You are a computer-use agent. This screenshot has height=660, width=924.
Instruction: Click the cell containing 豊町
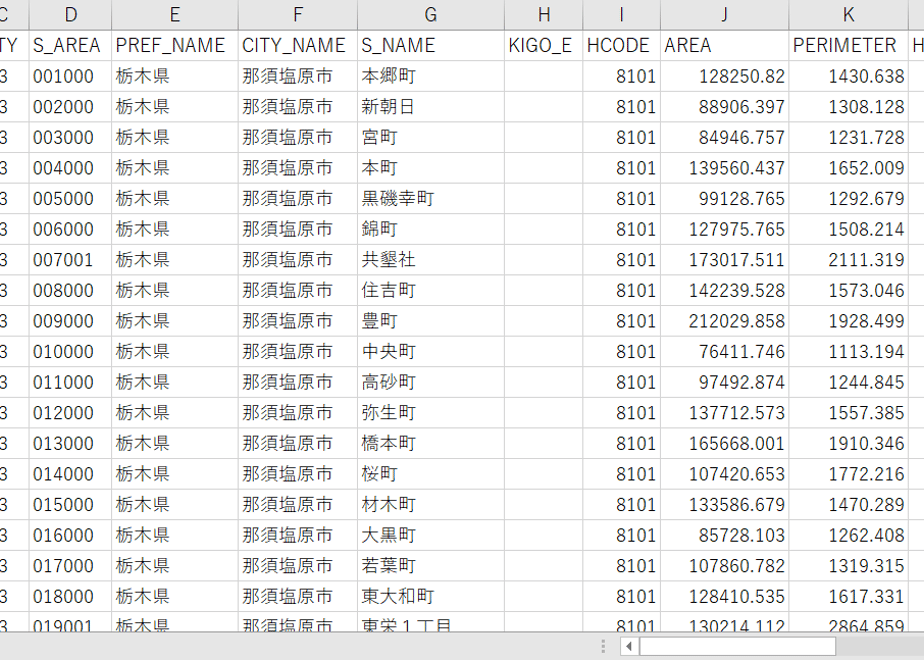[x=431, y=321]
